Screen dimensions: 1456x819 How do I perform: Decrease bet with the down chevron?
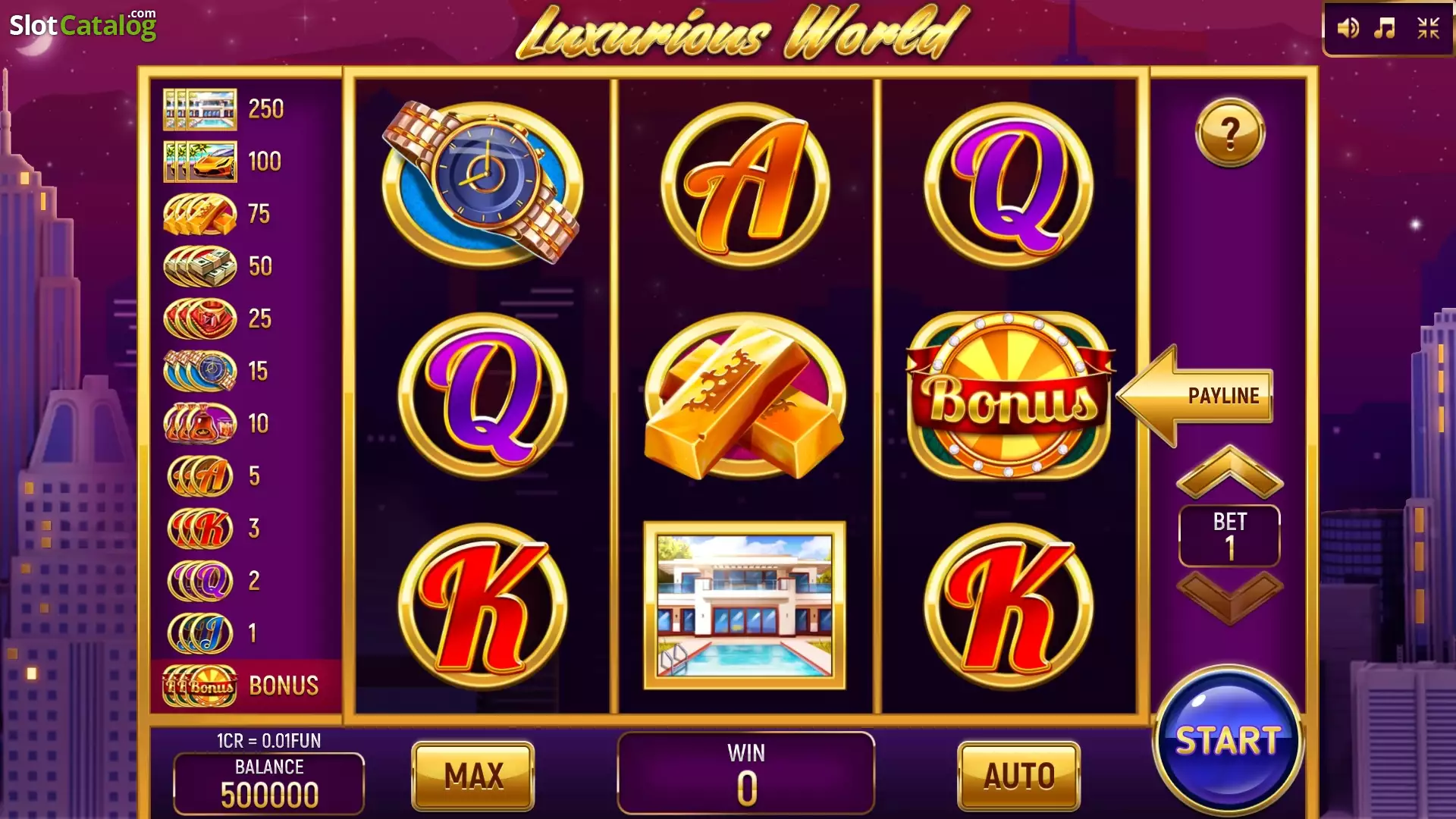point(1229,598)
